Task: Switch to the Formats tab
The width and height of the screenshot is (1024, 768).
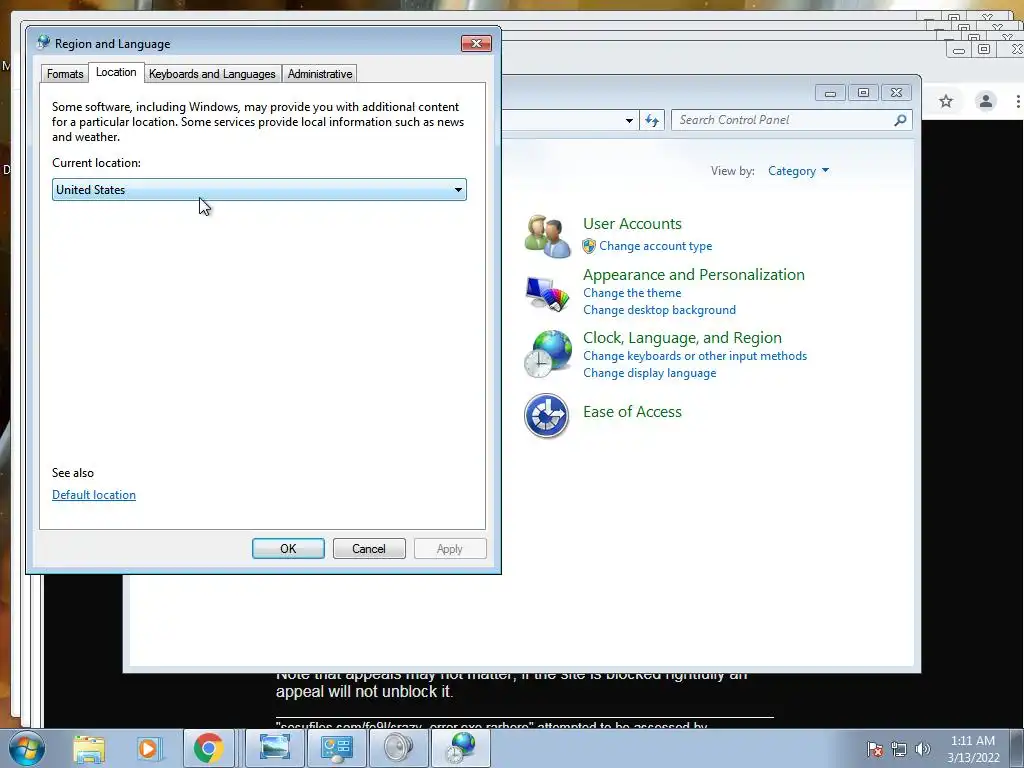Action: 65,74
